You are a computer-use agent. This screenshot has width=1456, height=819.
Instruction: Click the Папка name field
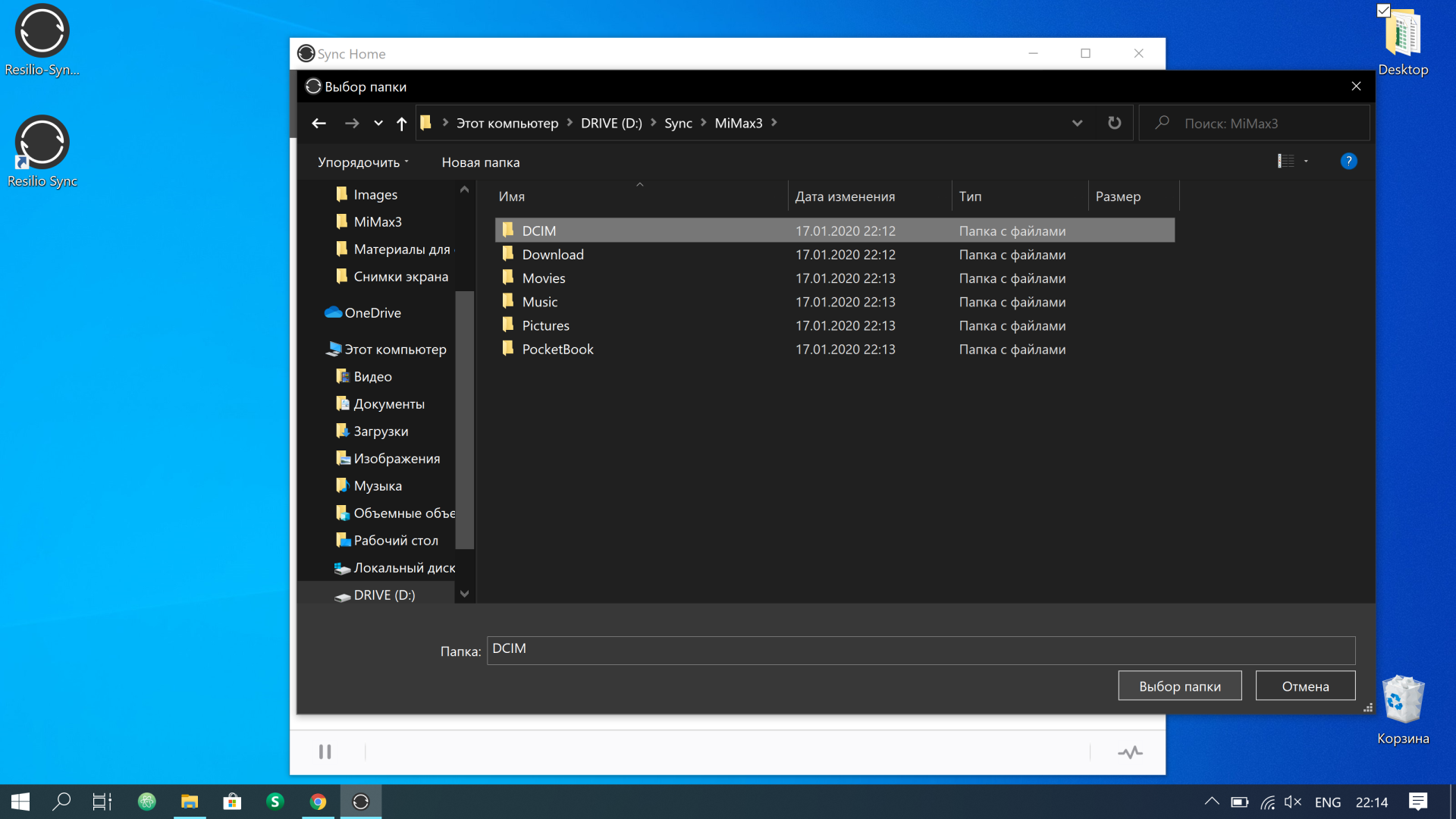coord(921,650)
